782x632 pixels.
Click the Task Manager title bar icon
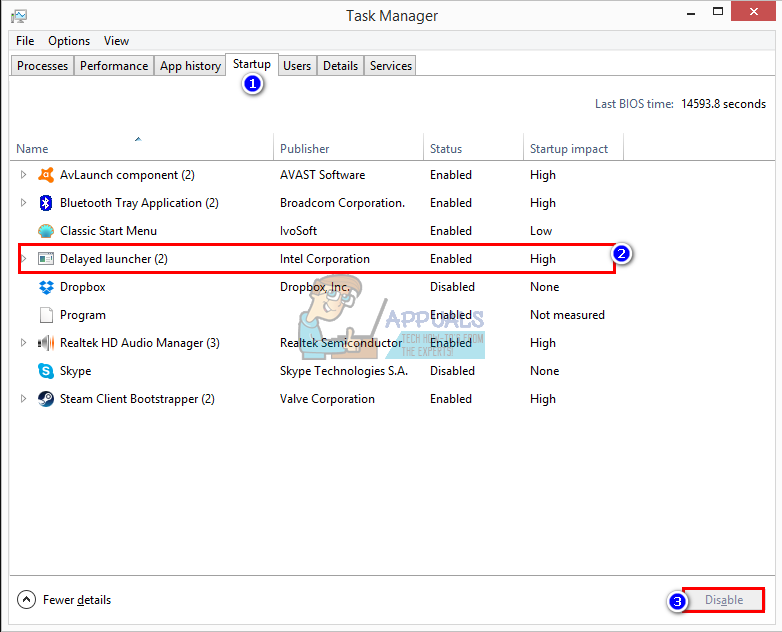tap(19, 16)
